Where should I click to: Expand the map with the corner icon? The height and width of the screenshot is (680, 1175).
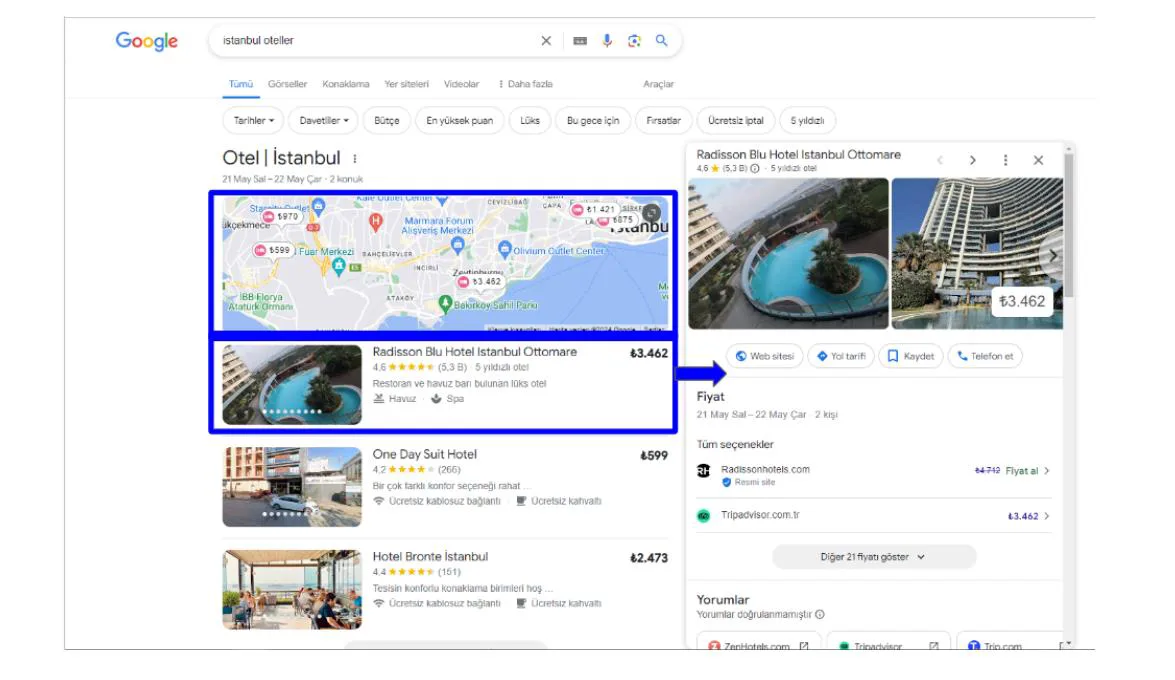(651, 213)
